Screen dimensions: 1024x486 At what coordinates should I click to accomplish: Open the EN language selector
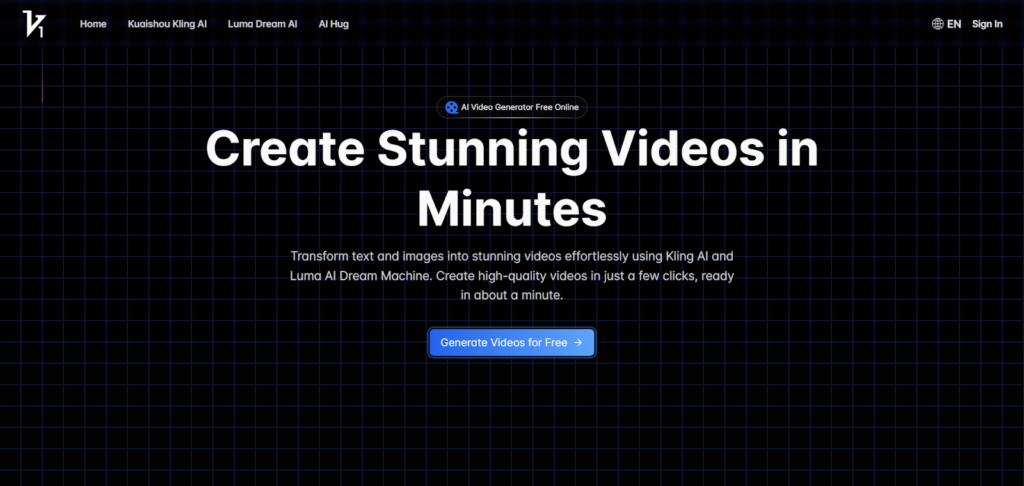tap(953, 24)
